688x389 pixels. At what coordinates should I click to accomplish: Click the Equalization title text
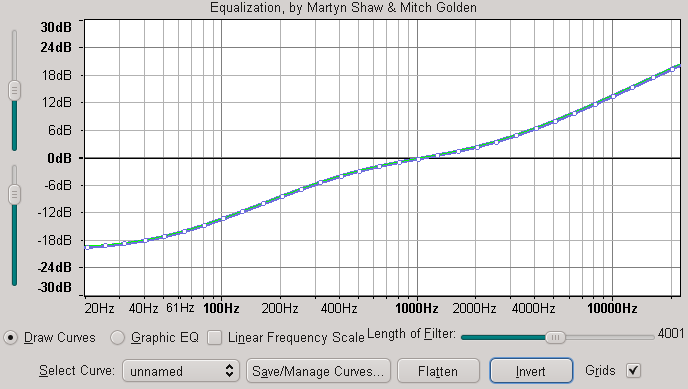point(344,7)
